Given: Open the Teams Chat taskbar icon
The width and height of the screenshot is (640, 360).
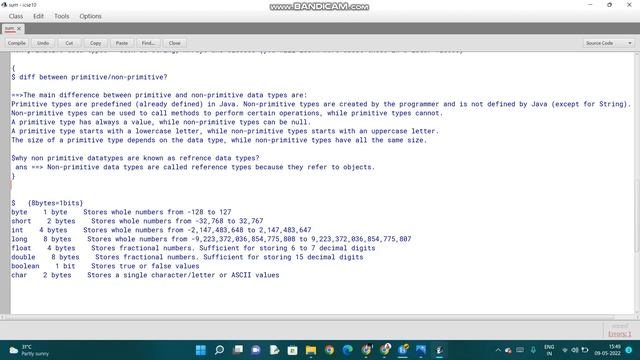Looking at the screenshot, I should click(x=256, y=350).
